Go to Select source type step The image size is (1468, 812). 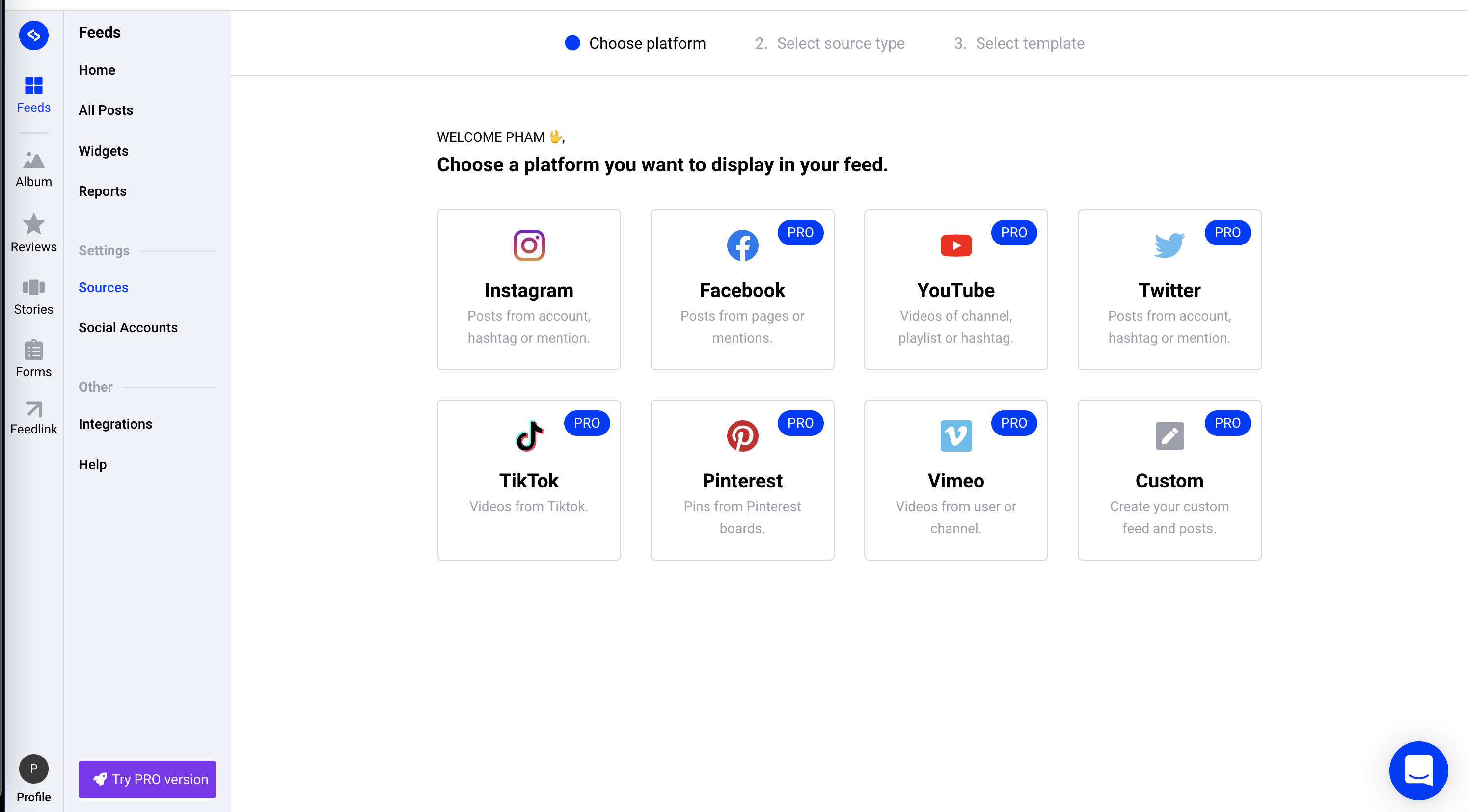click(830, 43)
